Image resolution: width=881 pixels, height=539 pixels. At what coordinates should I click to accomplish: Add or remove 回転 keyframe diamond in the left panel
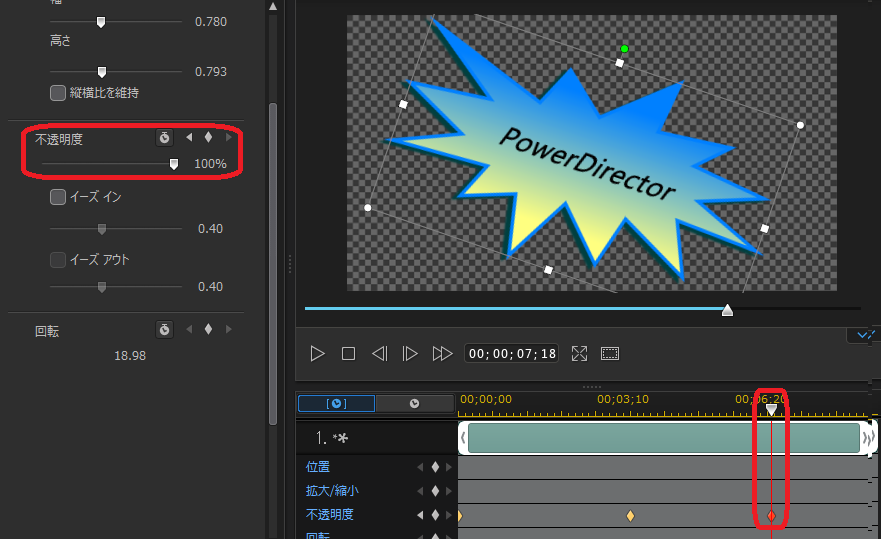click(x=208, y=329)
